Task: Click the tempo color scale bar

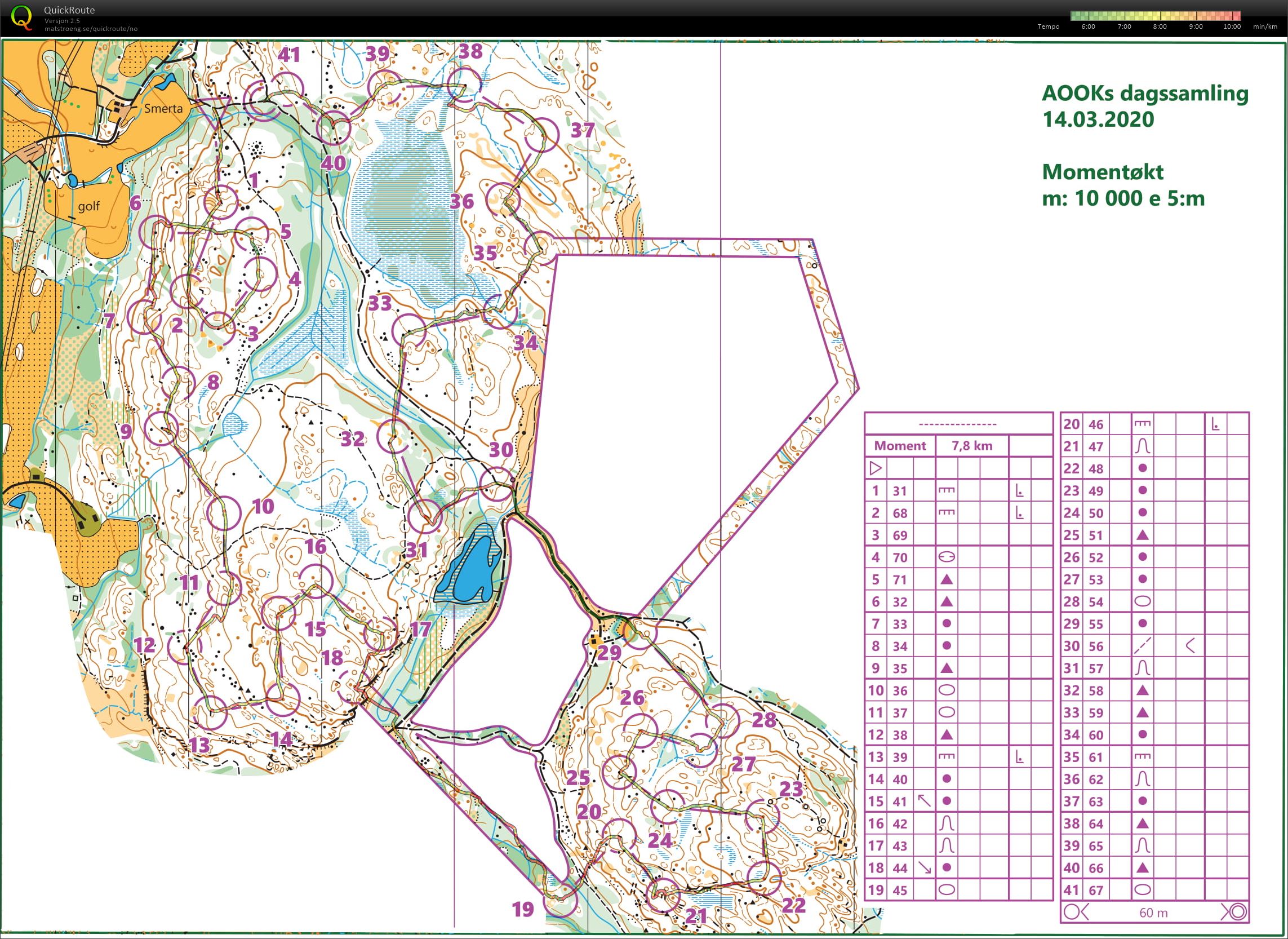Action: point(1155,16)
